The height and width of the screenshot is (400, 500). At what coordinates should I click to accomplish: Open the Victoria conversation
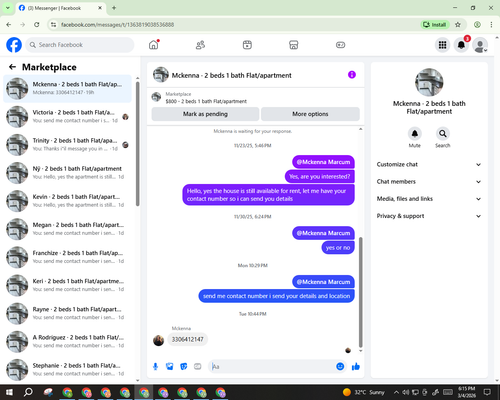(68, 117)
